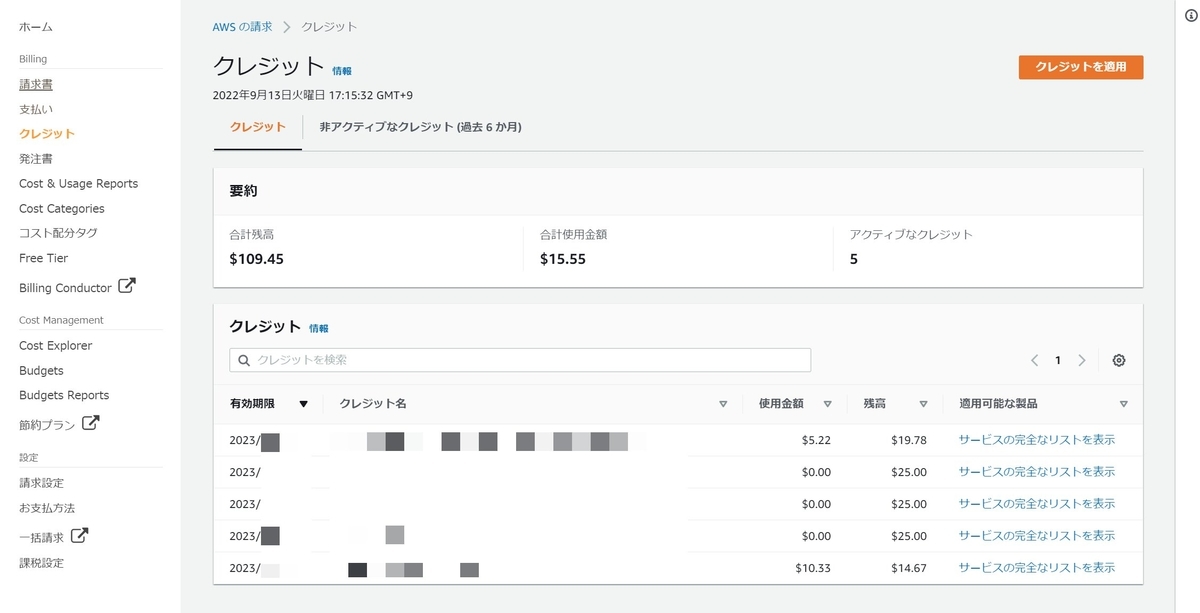Click the クレジットを適用 button

pyautogui.click(x=1081, y=67)
